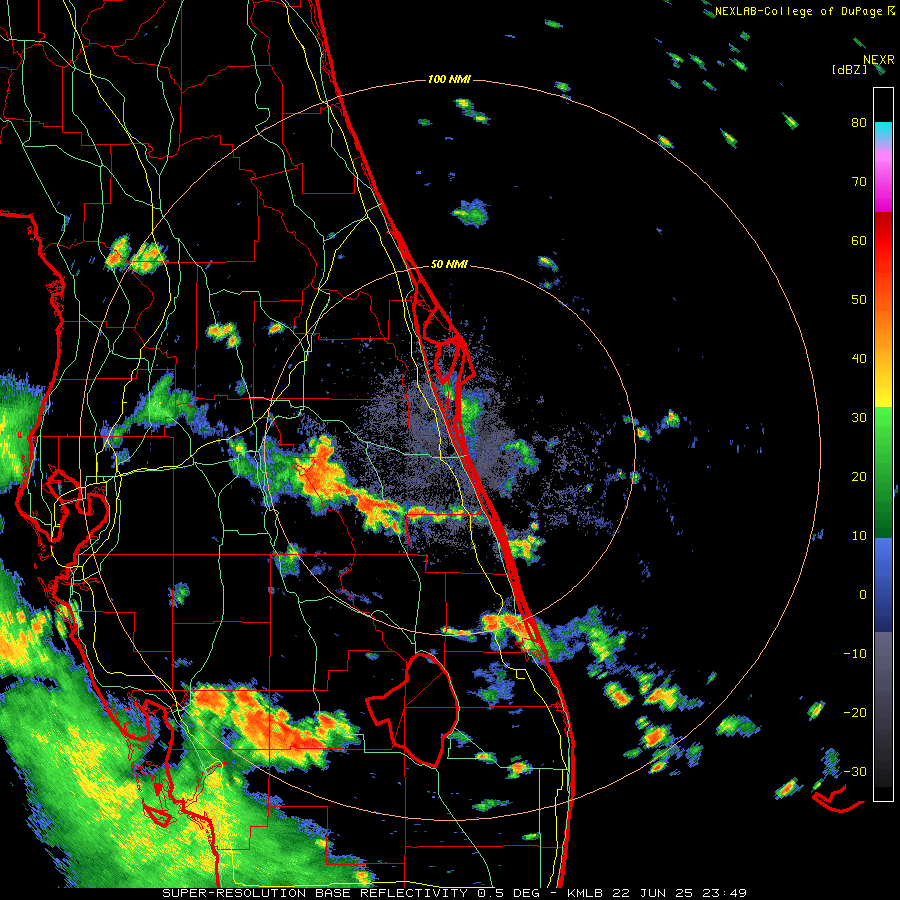The image size is (900, 900).
Task: Click the -20 value on dBZ scale
Action: point(855,712)
